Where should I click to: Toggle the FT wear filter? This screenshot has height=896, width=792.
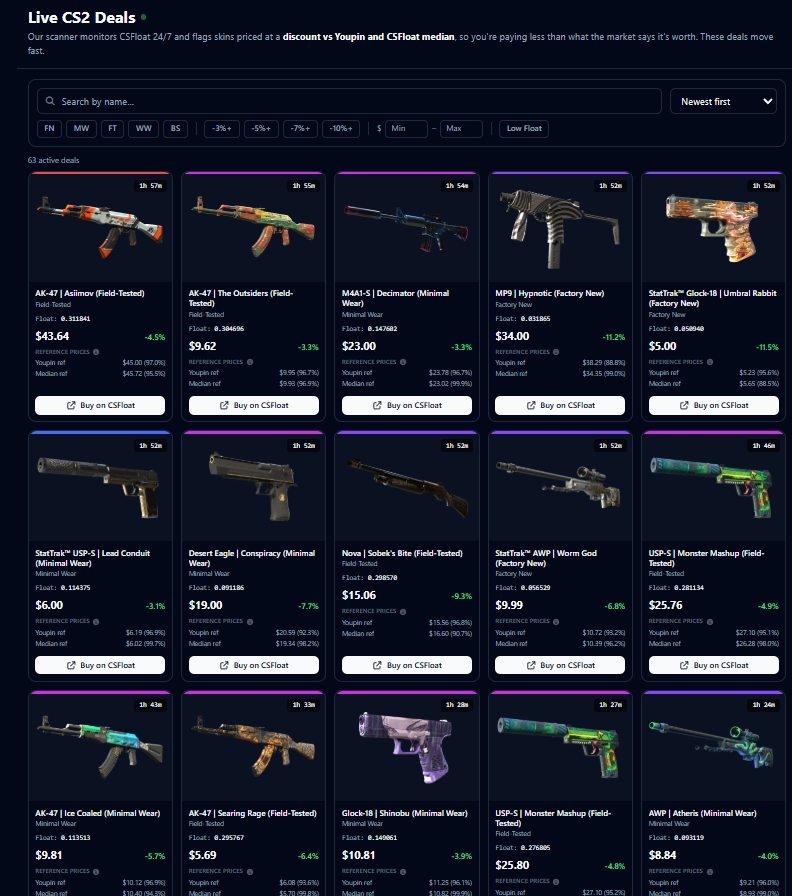(x=113, y=129)
